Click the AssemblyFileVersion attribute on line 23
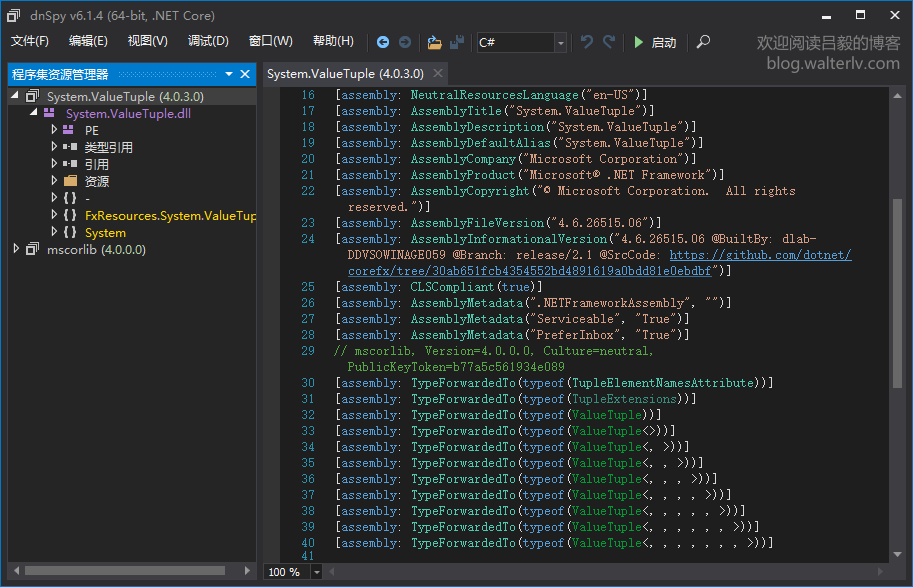This screenshot has height=587, width=913. 477,222
